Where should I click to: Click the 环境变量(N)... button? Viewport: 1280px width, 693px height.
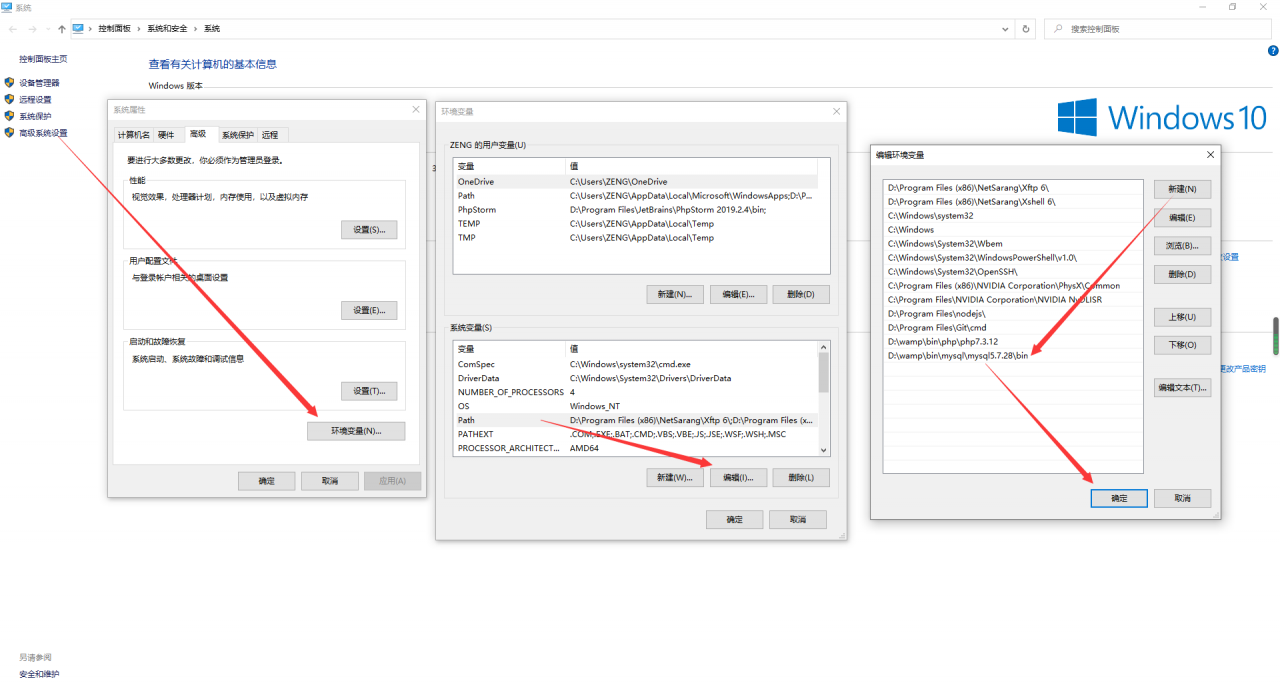[x=356, y=431]
